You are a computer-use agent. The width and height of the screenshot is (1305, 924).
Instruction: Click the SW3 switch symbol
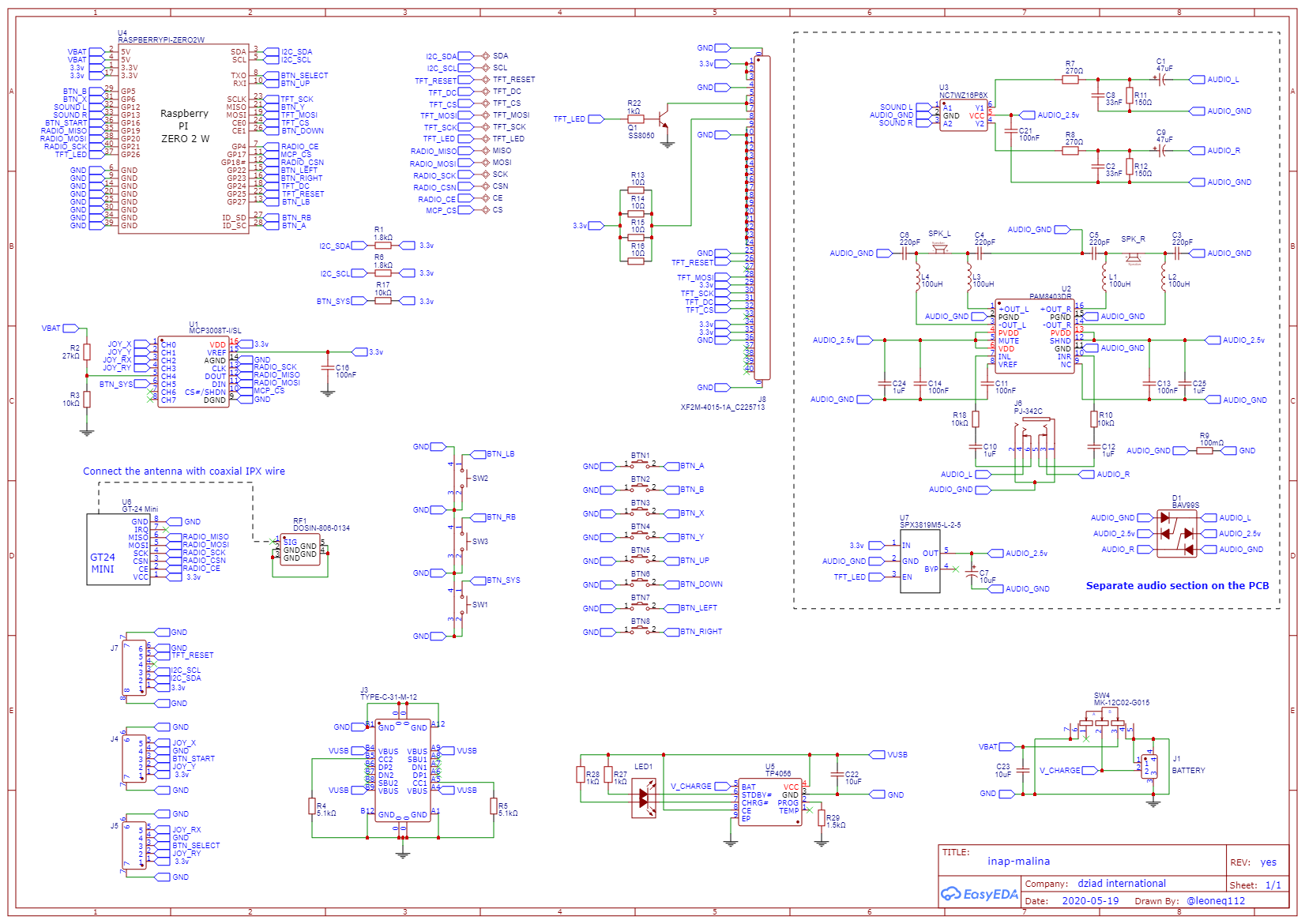coord(460,541)
